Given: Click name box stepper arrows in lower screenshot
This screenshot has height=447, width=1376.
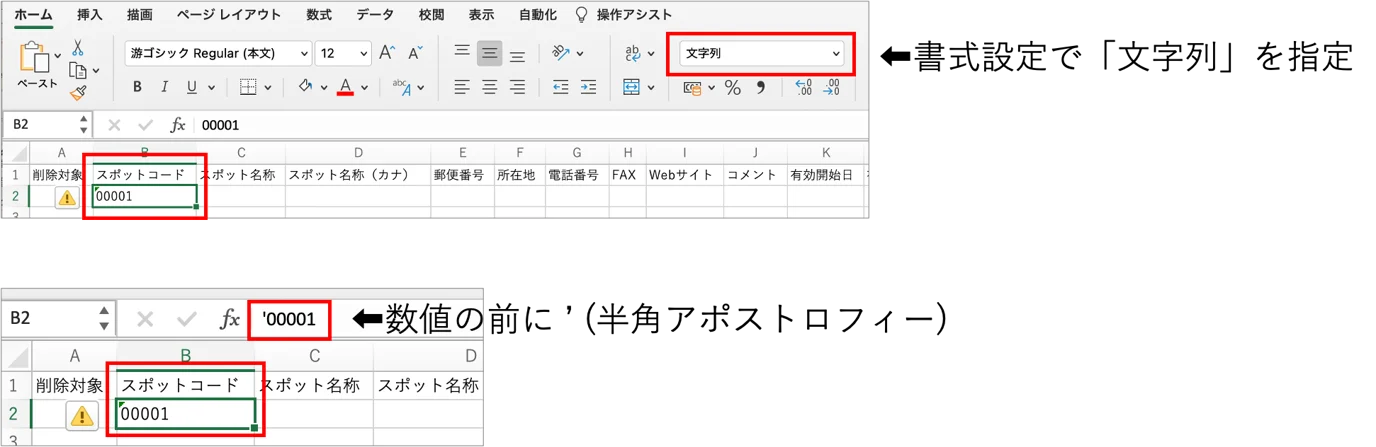Looking at the screenshot, I should 104,319.
